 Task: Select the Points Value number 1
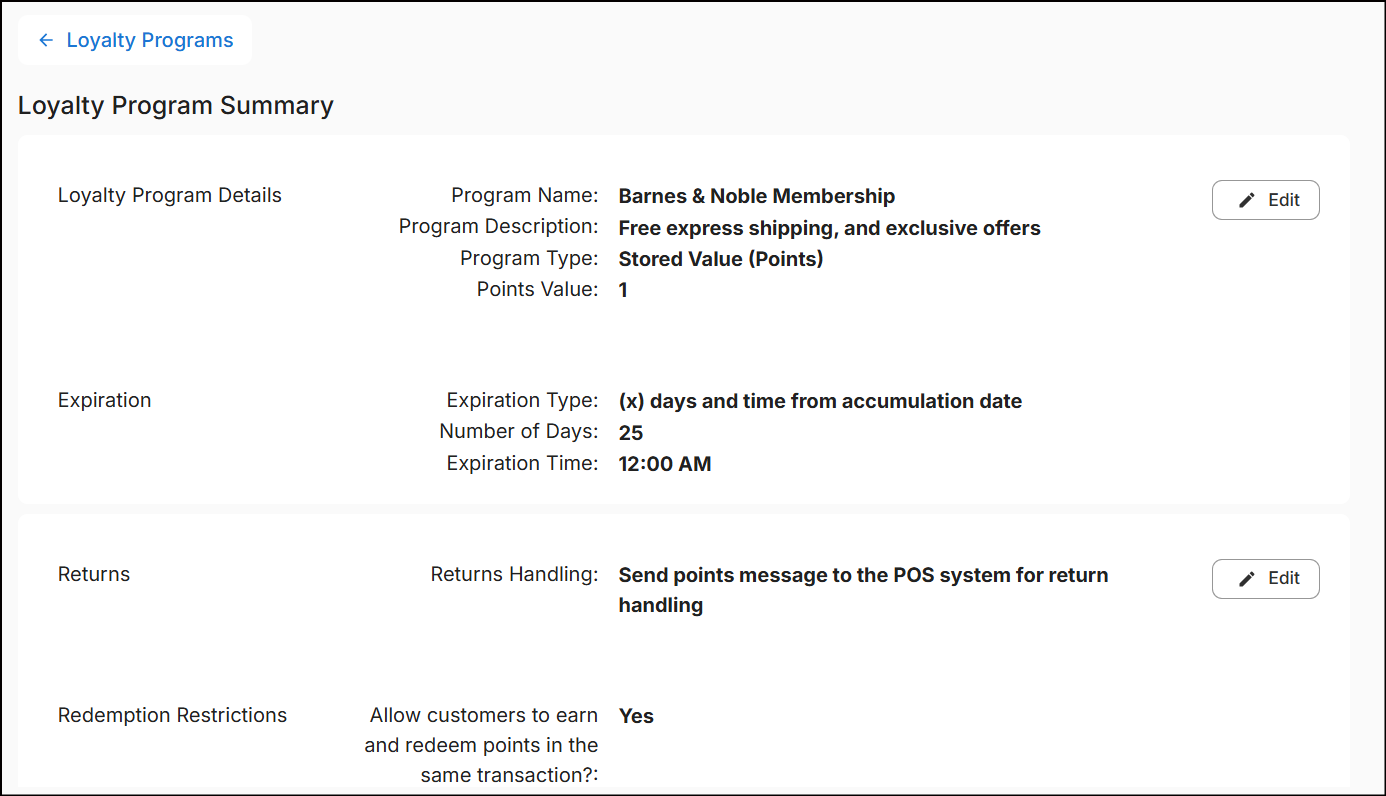tap(623, 290)
